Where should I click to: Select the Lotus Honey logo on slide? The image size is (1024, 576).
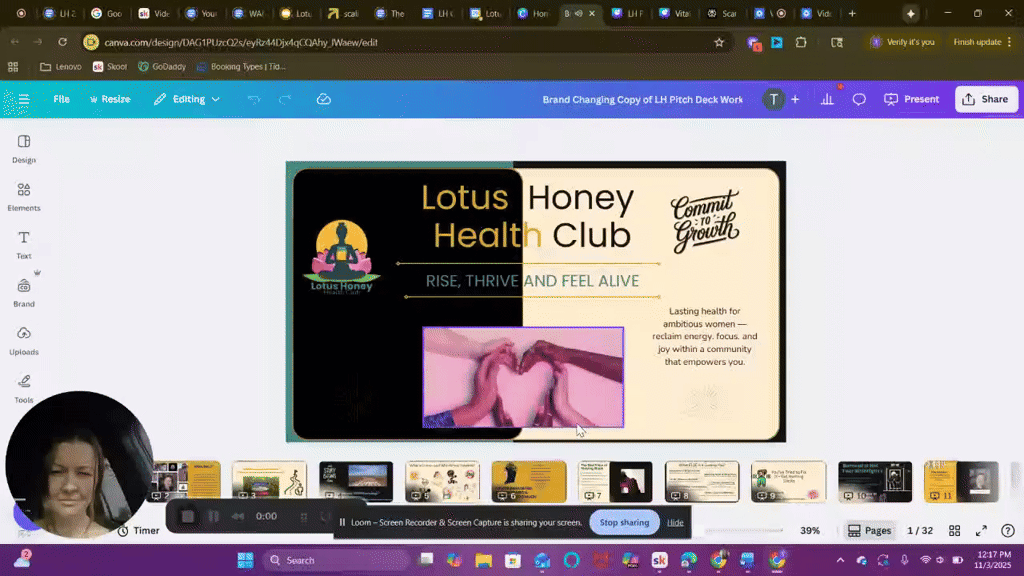click(342, 258)
